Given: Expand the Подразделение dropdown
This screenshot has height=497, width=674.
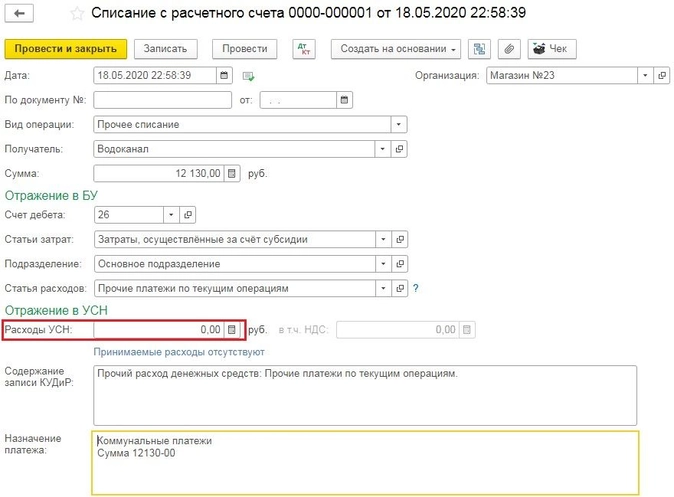Looking at the screenshot, I should 383,264.
